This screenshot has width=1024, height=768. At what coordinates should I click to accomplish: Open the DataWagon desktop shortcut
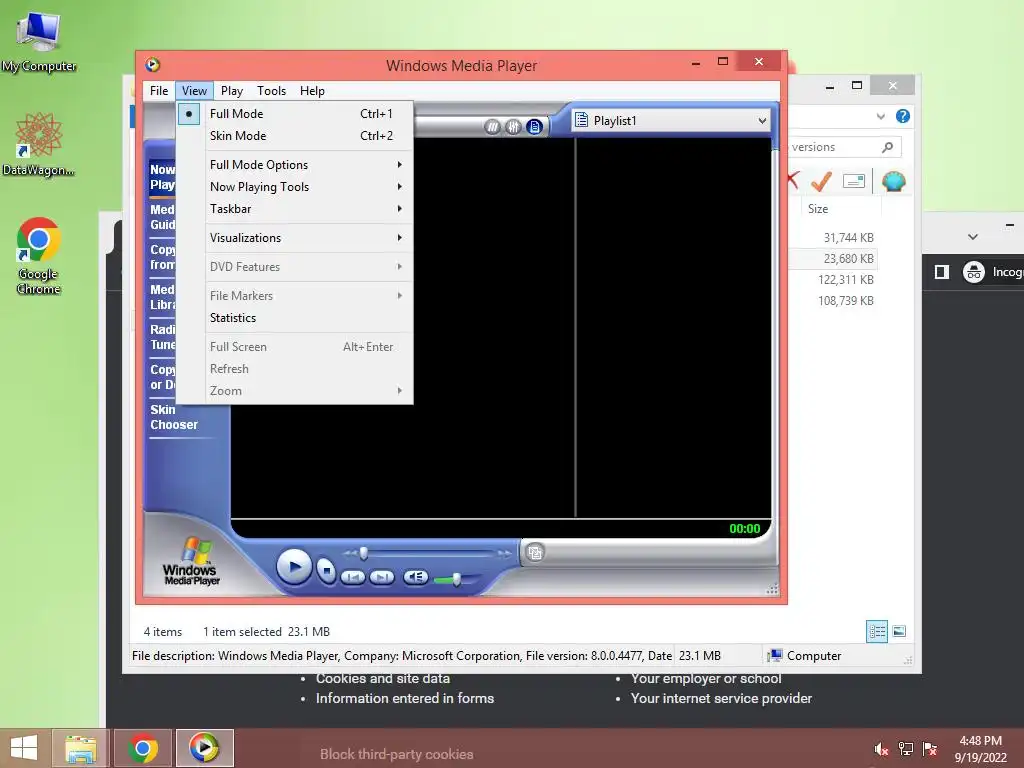tap(39, 144)
